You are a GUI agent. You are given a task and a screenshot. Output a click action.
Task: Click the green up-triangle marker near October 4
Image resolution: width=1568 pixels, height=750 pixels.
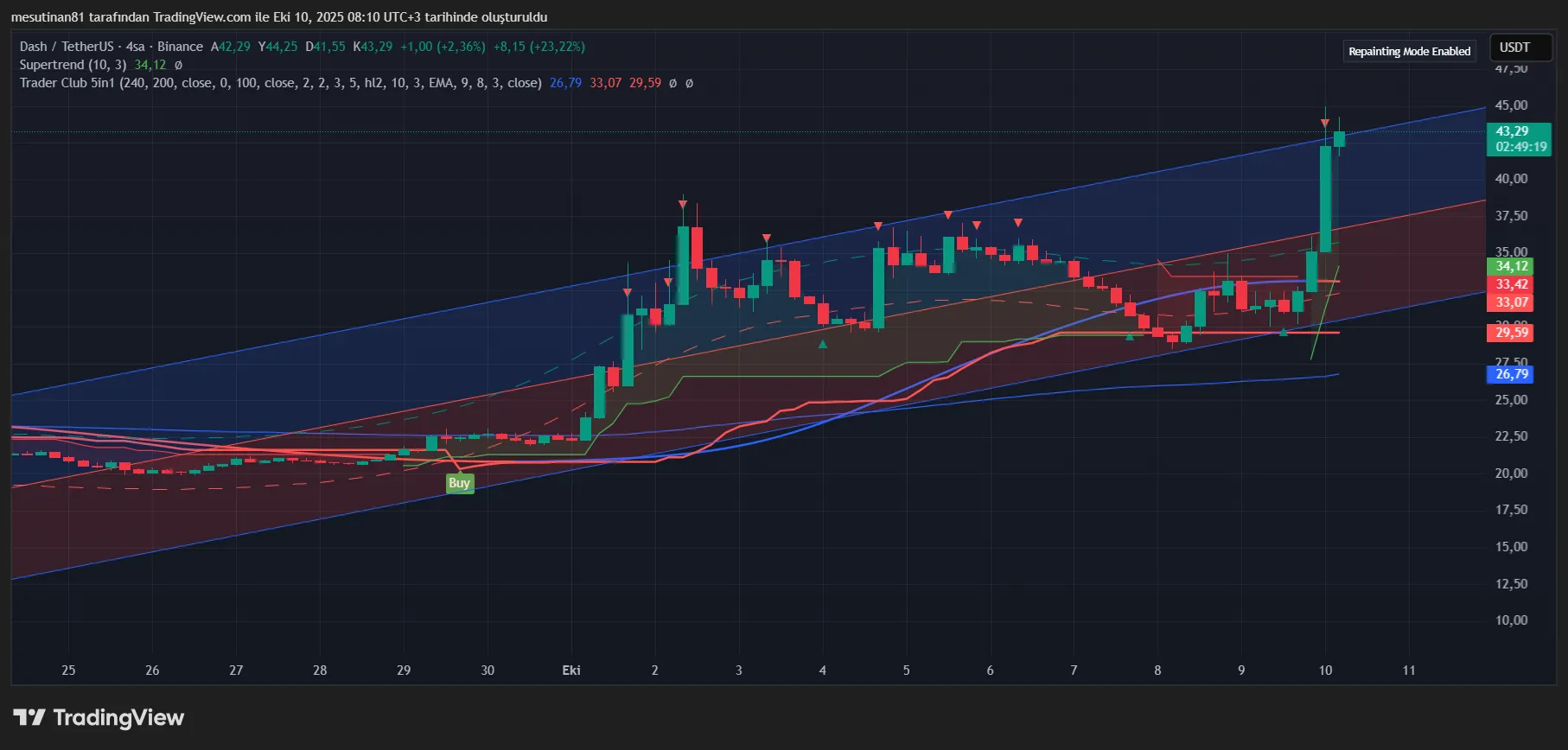[x=823, y=344]
